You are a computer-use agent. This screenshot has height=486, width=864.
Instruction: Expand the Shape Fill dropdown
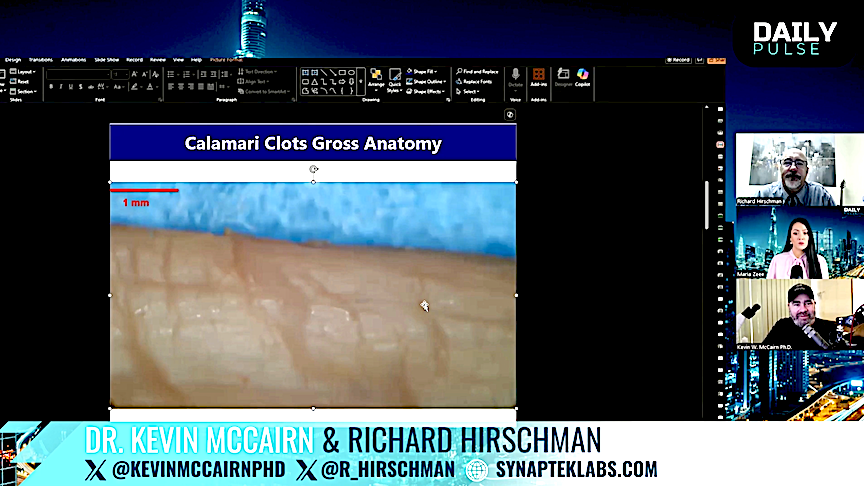click(425, 72)
